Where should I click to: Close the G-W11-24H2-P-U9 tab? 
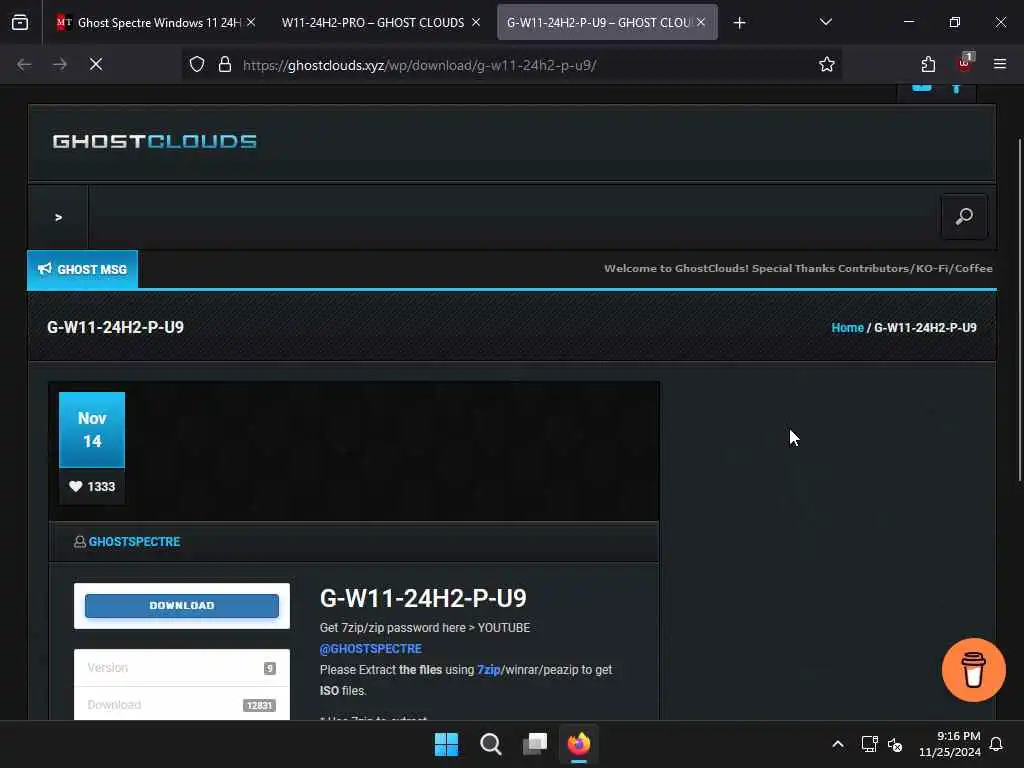[701, 22]
